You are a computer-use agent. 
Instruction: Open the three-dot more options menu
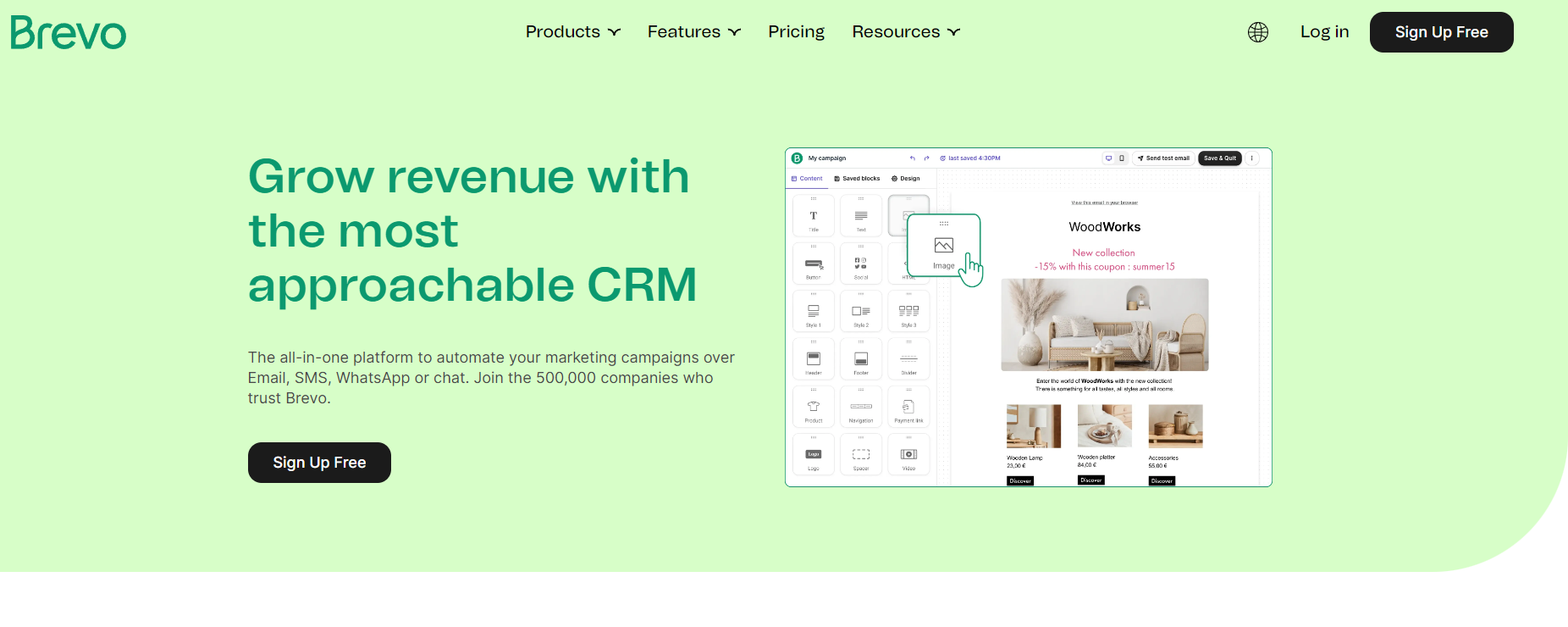tap(1252, 158)
